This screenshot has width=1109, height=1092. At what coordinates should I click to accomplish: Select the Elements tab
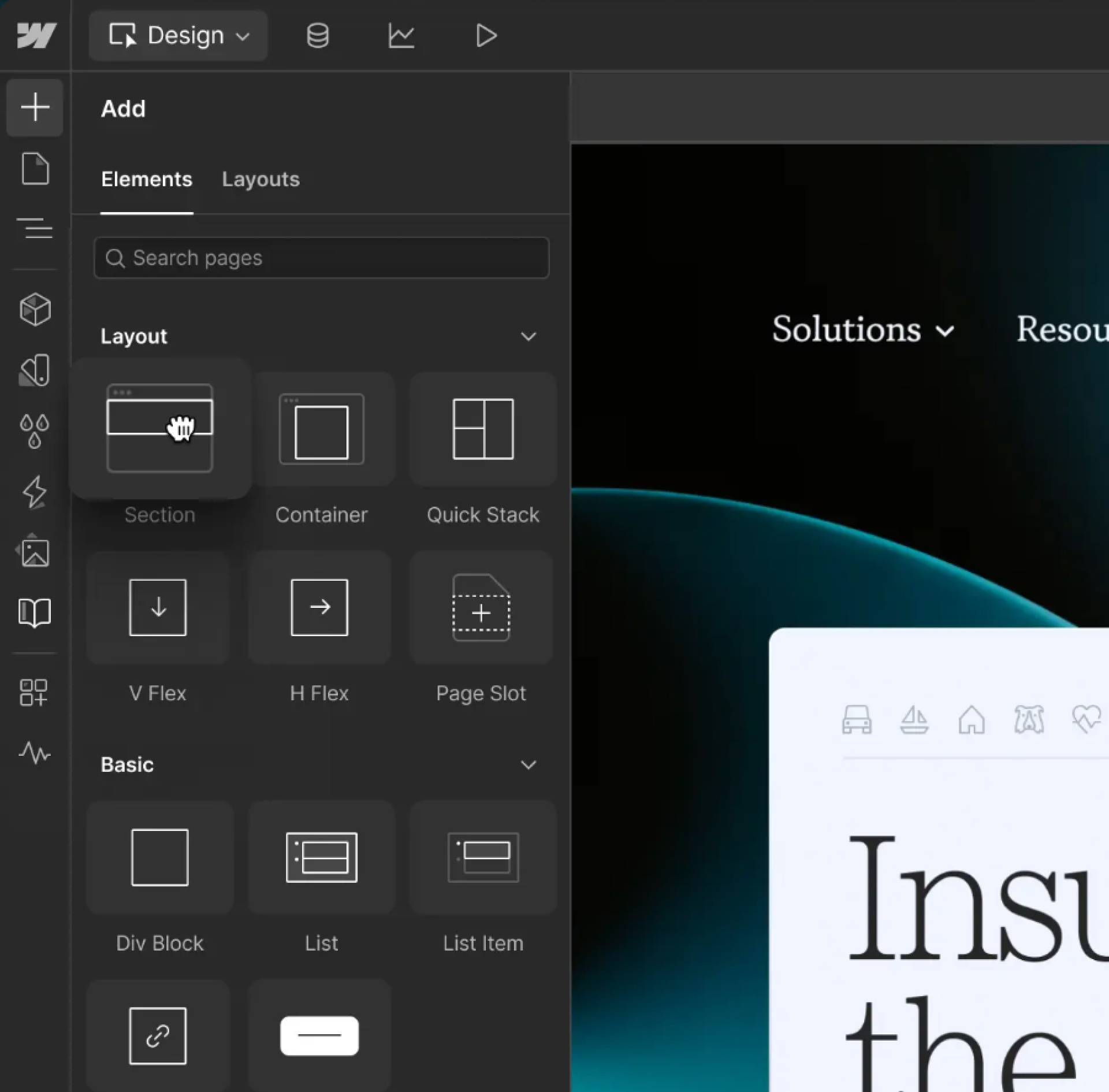[147, 179]
